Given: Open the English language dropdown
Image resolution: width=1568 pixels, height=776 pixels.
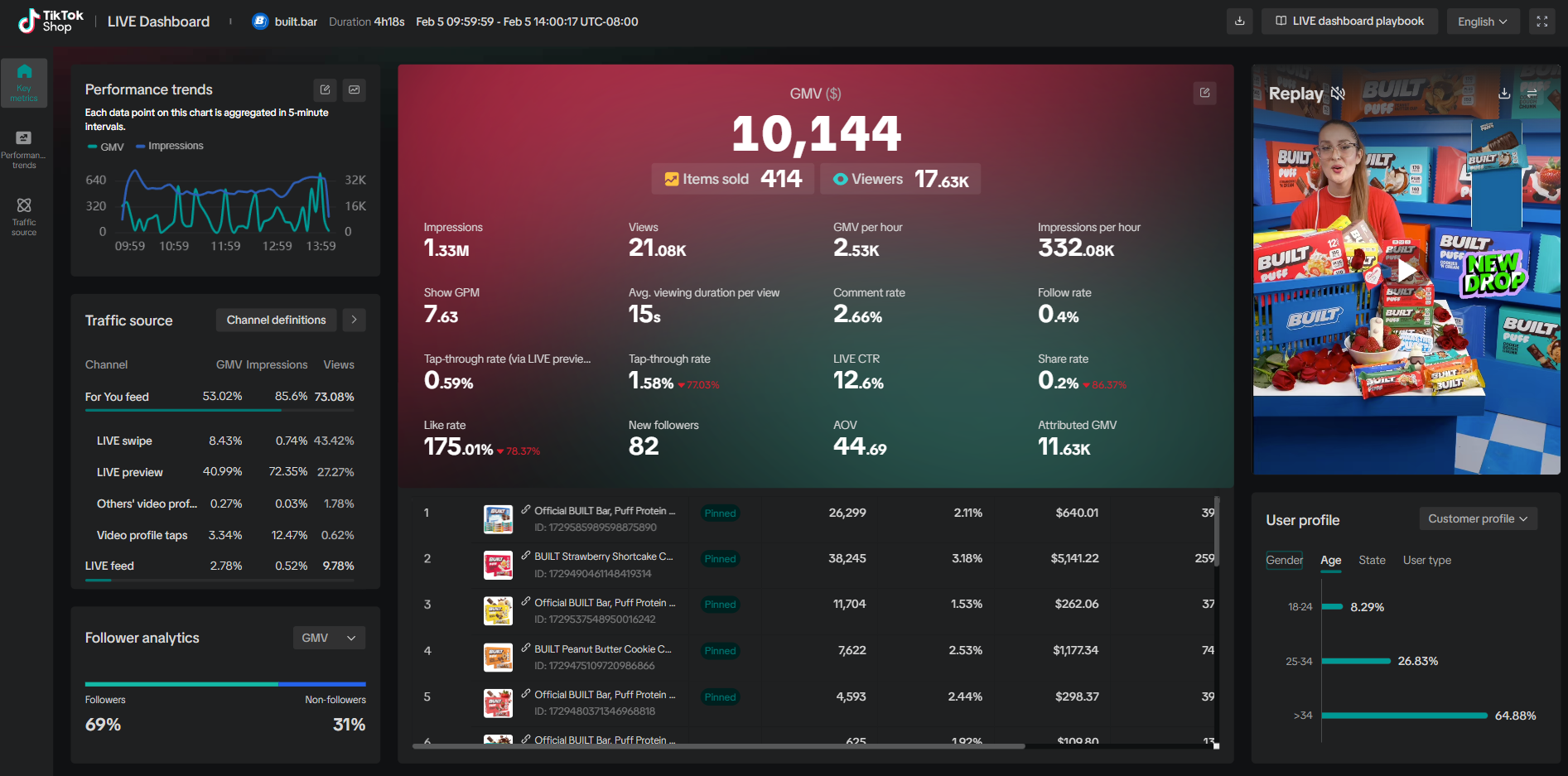Looking at the screenshot, I should [x=1483, y=22].
